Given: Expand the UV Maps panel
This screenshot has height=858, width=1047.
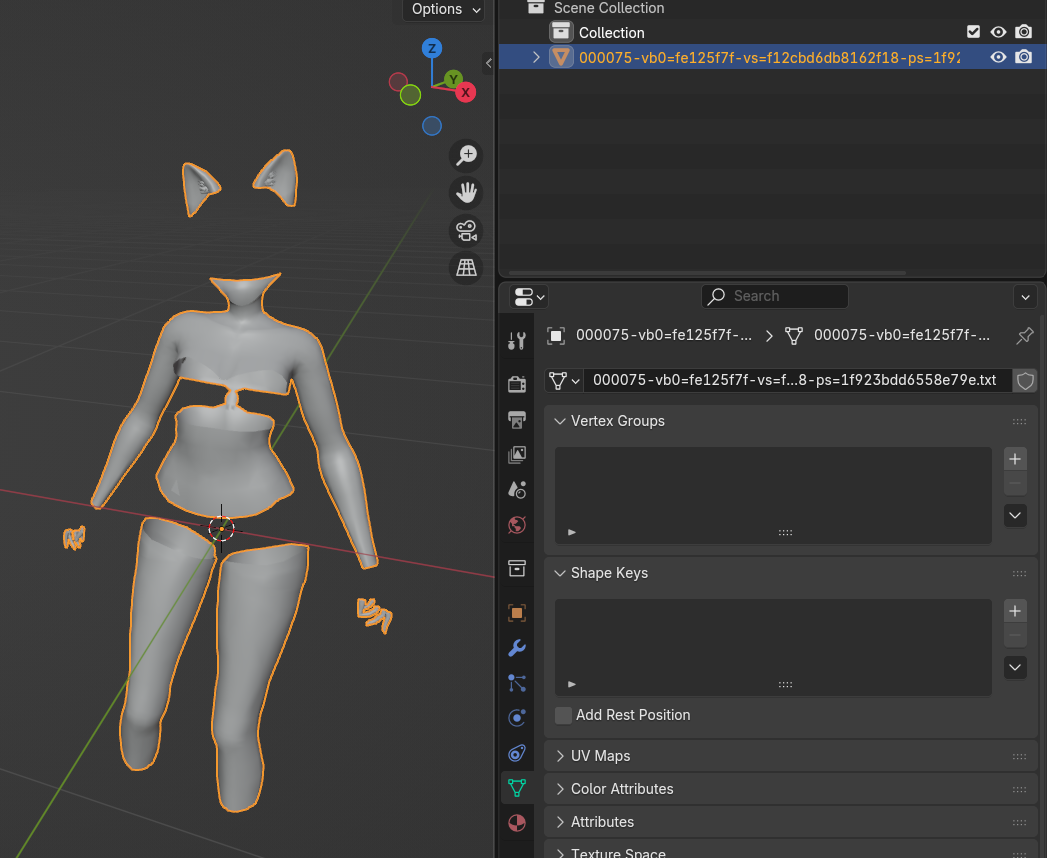Looking at the screenshot, I should (560, 756).
